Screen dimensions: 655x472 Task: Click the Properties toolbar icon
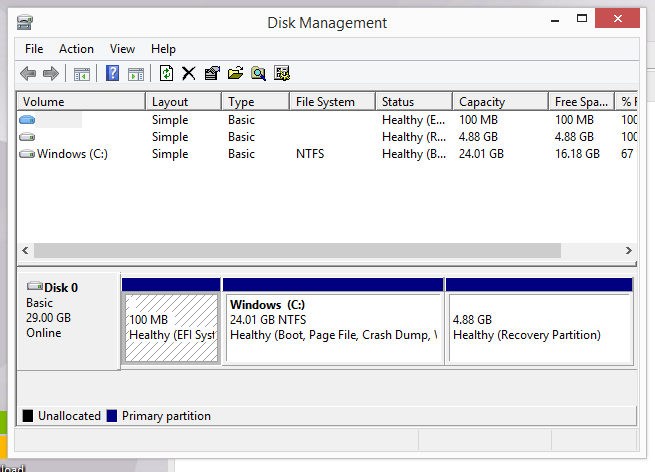pos(211,73)
